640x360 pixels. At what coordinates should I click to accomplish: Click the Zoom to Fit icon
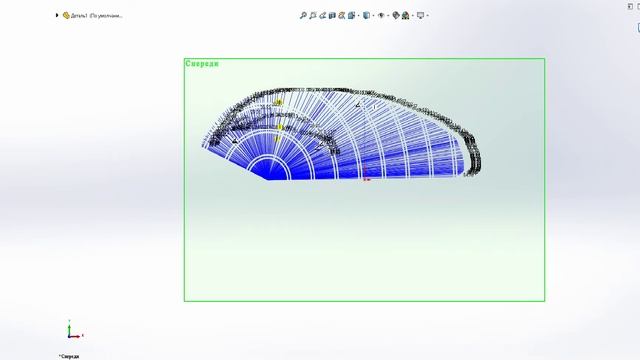(x=303, y=16)
